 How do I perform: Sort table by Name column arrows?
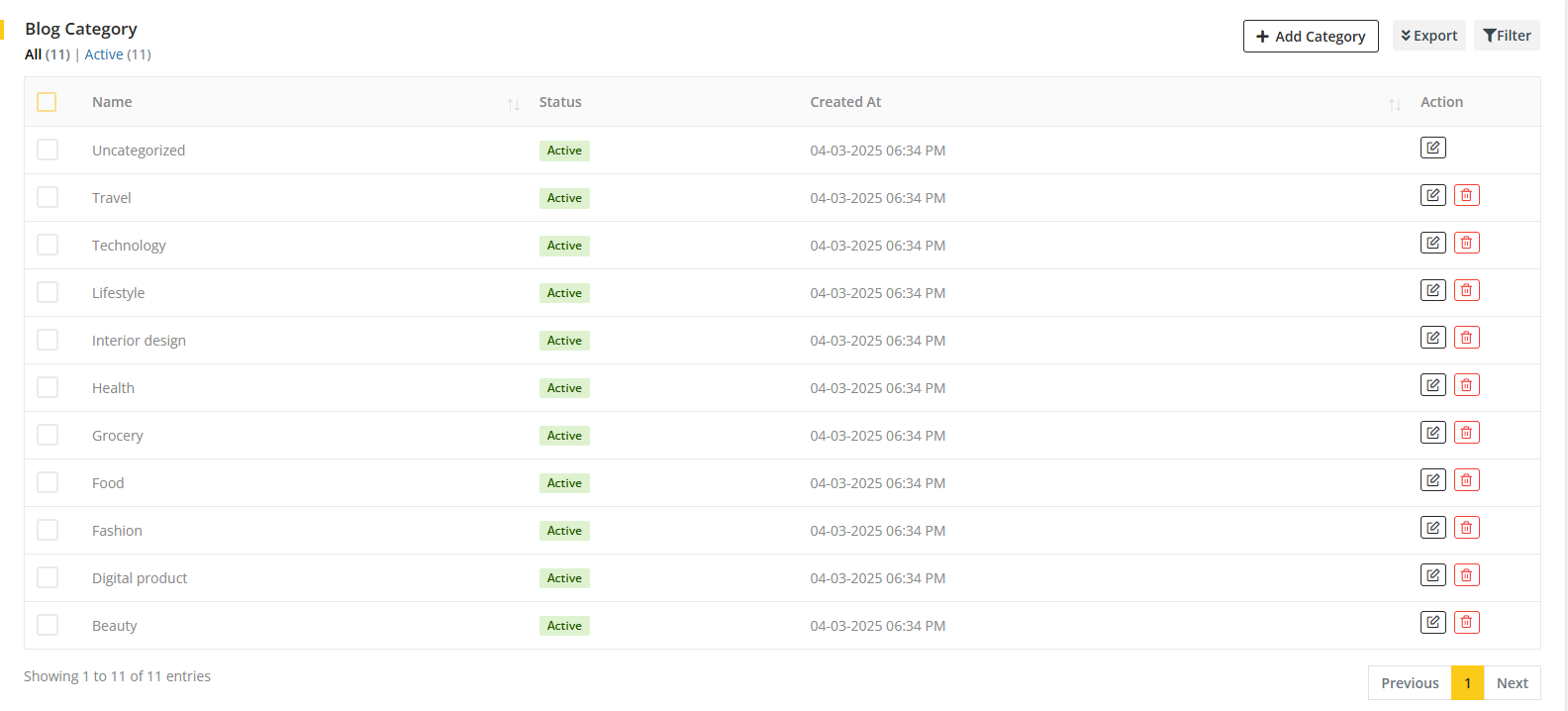(x=513, y=104)
